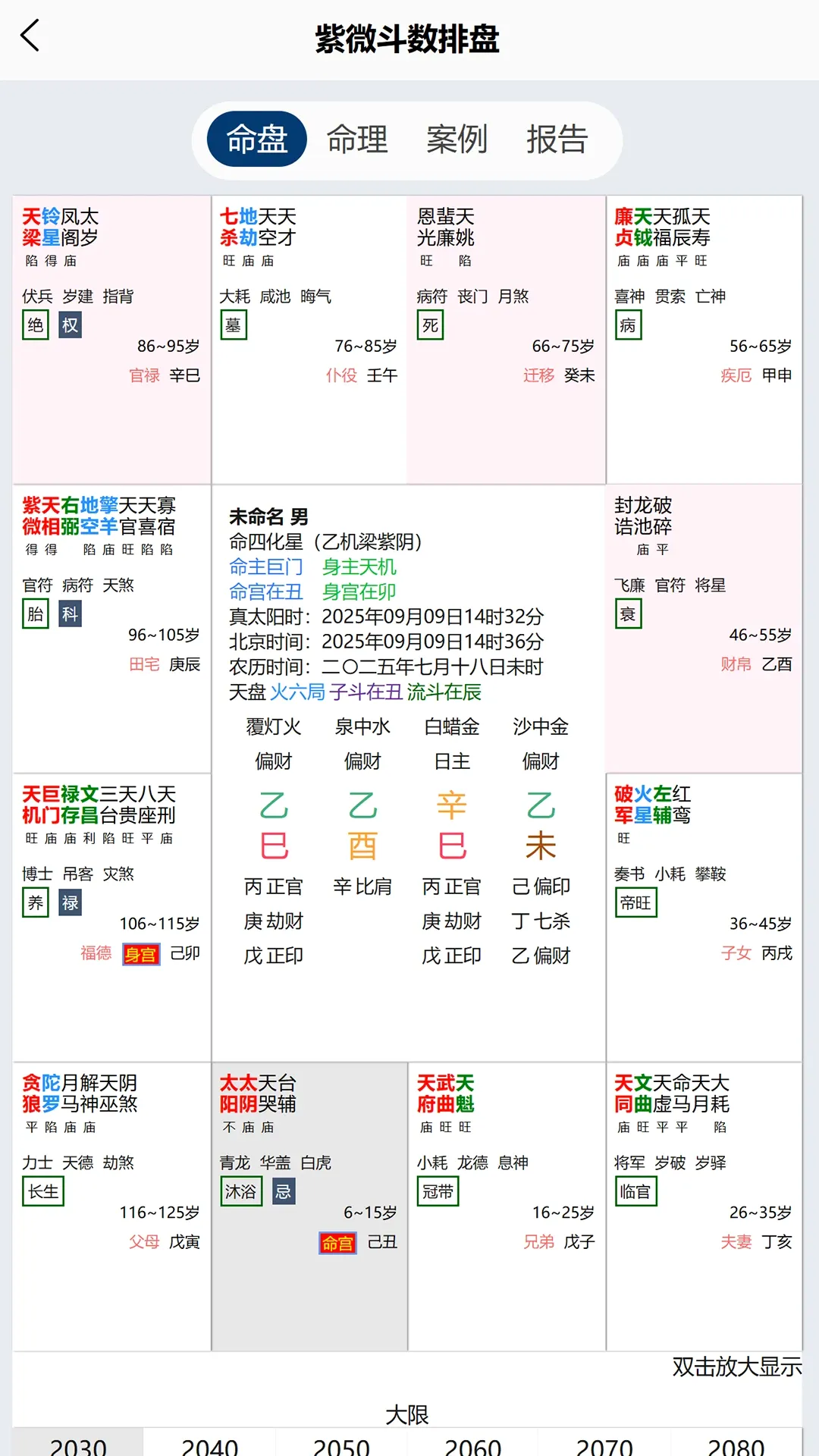Tap the 沐浴 badge in 己丑 palace
The width and height of the screenshot is (819, 1456).
241,1192
